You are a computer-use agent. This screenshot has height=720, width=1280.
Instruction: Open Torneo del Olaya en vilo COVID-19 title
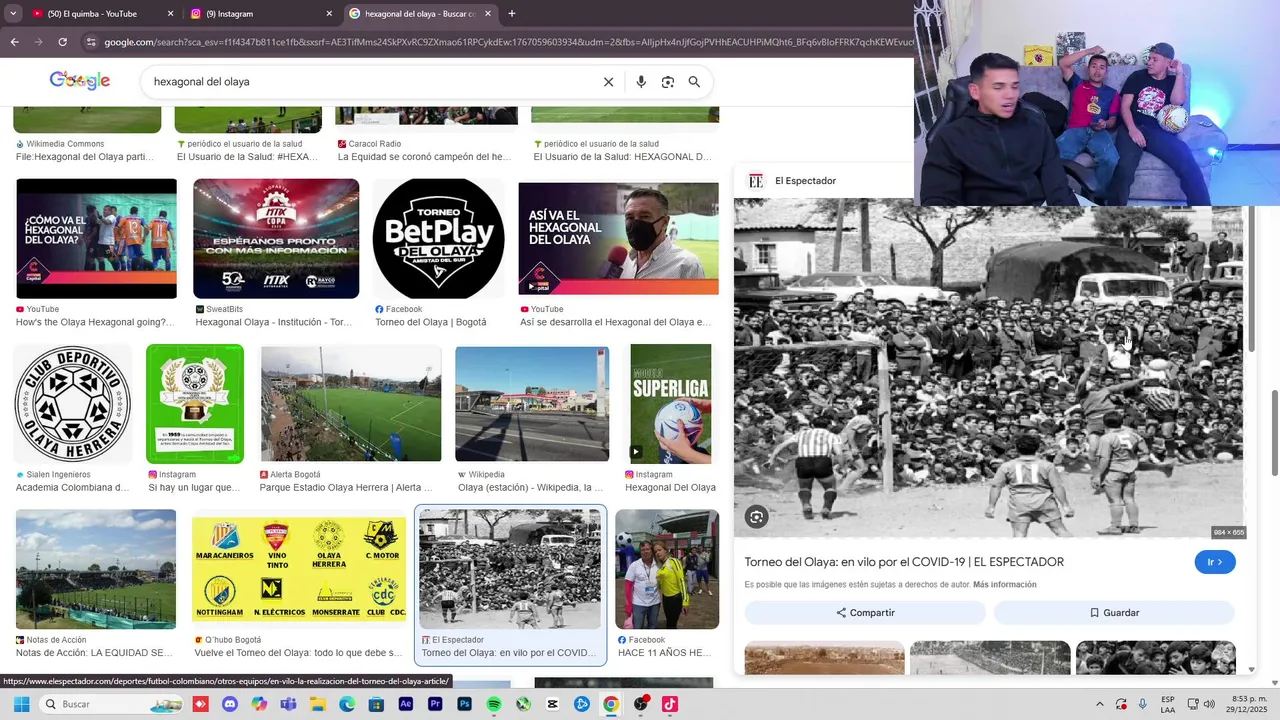(904, 562)
